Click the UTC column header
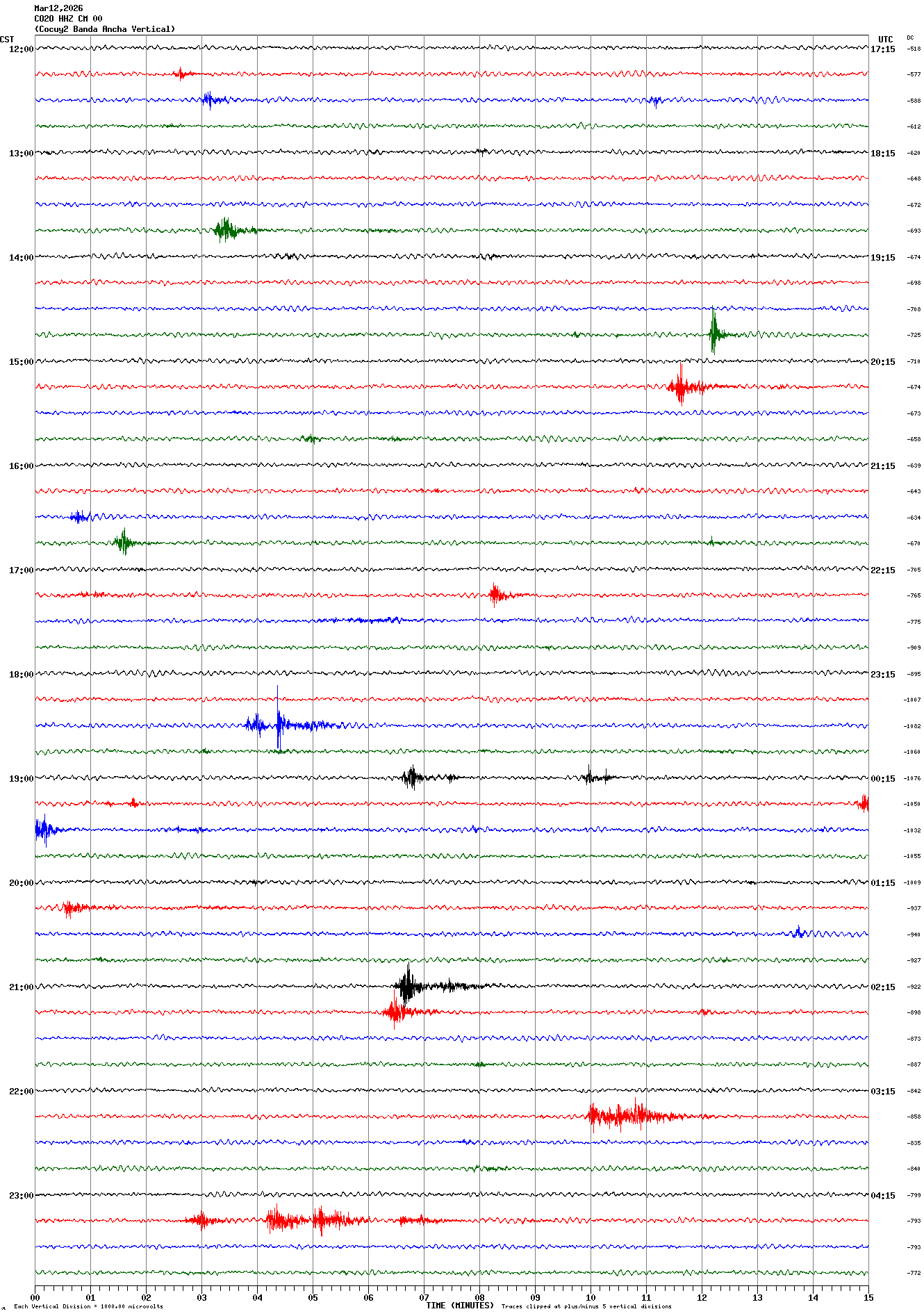The width and height of the screenshot is (924, 1316). coord(885,40)
